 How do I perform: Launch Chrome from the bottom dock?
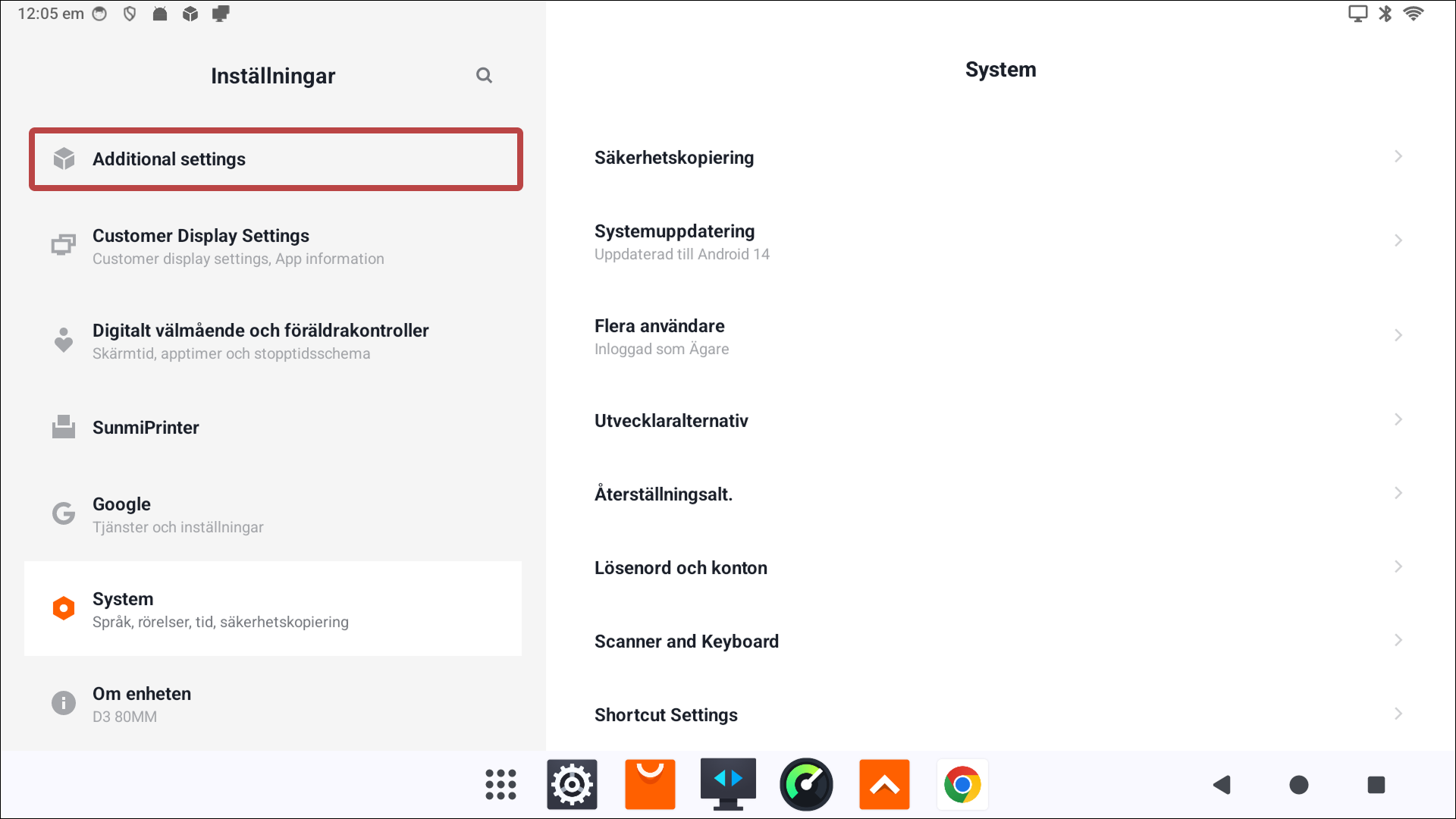click(x=962, y=785)
